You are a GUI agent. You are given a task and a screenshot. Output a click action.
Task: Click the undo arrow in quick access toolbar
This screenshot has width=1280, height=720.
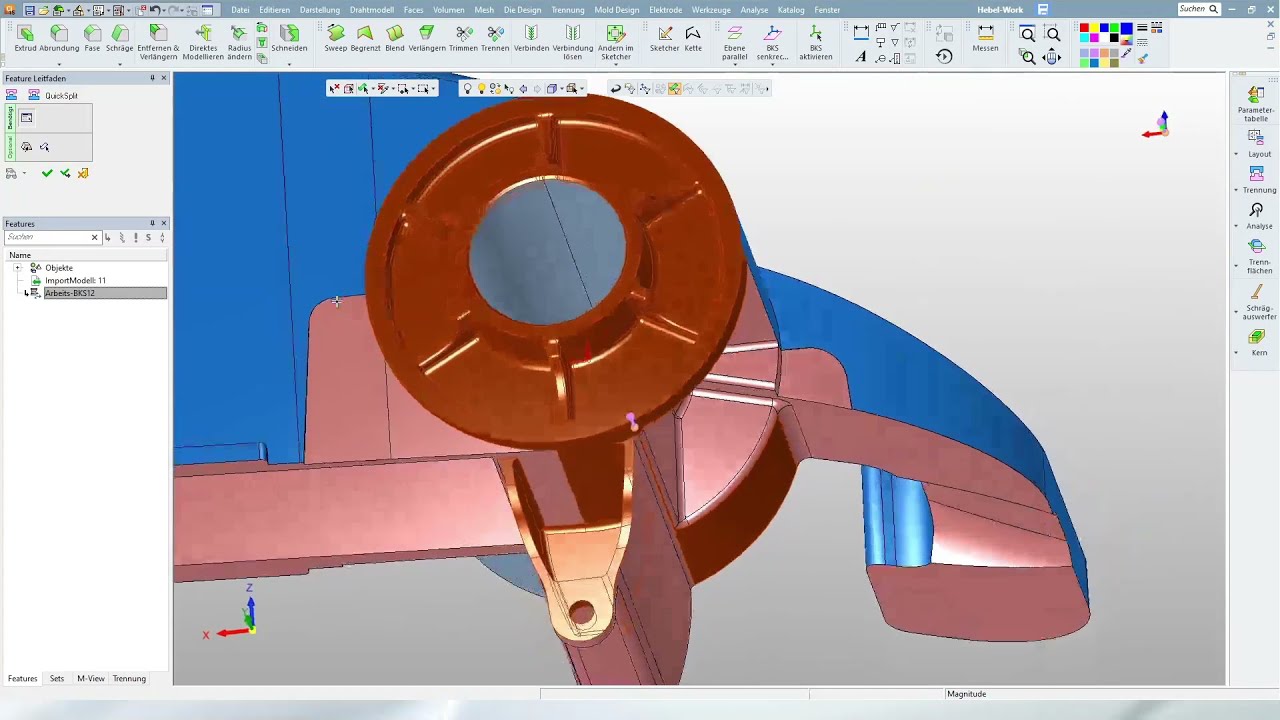pyautogui.click(x=155, y=10)
